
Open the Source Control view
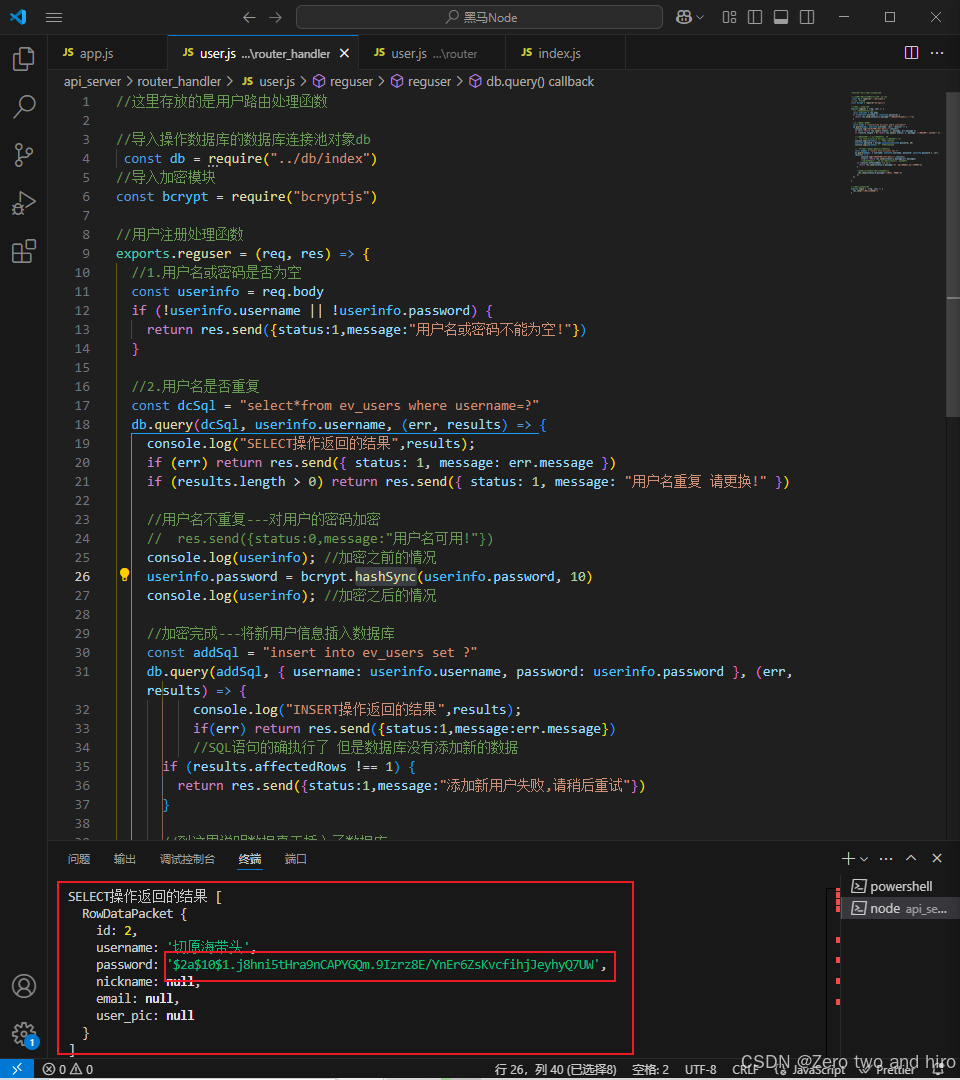[x=23, y=155]
